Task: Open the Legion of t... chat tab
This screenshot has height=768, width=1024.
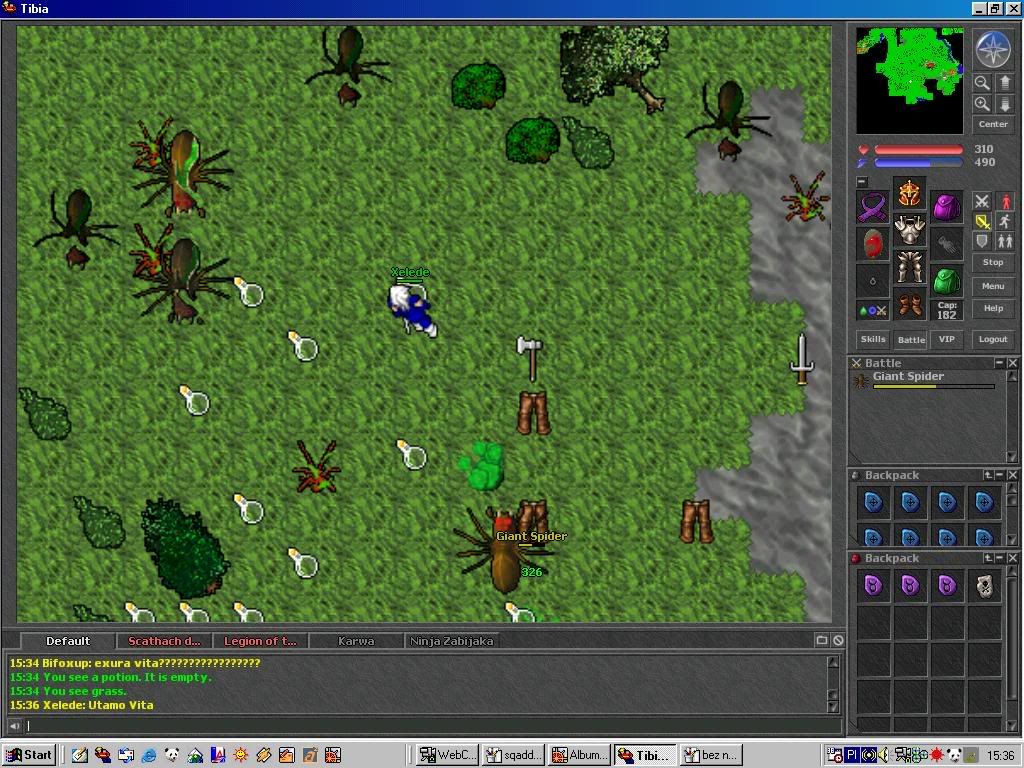Action: point(260,641)
